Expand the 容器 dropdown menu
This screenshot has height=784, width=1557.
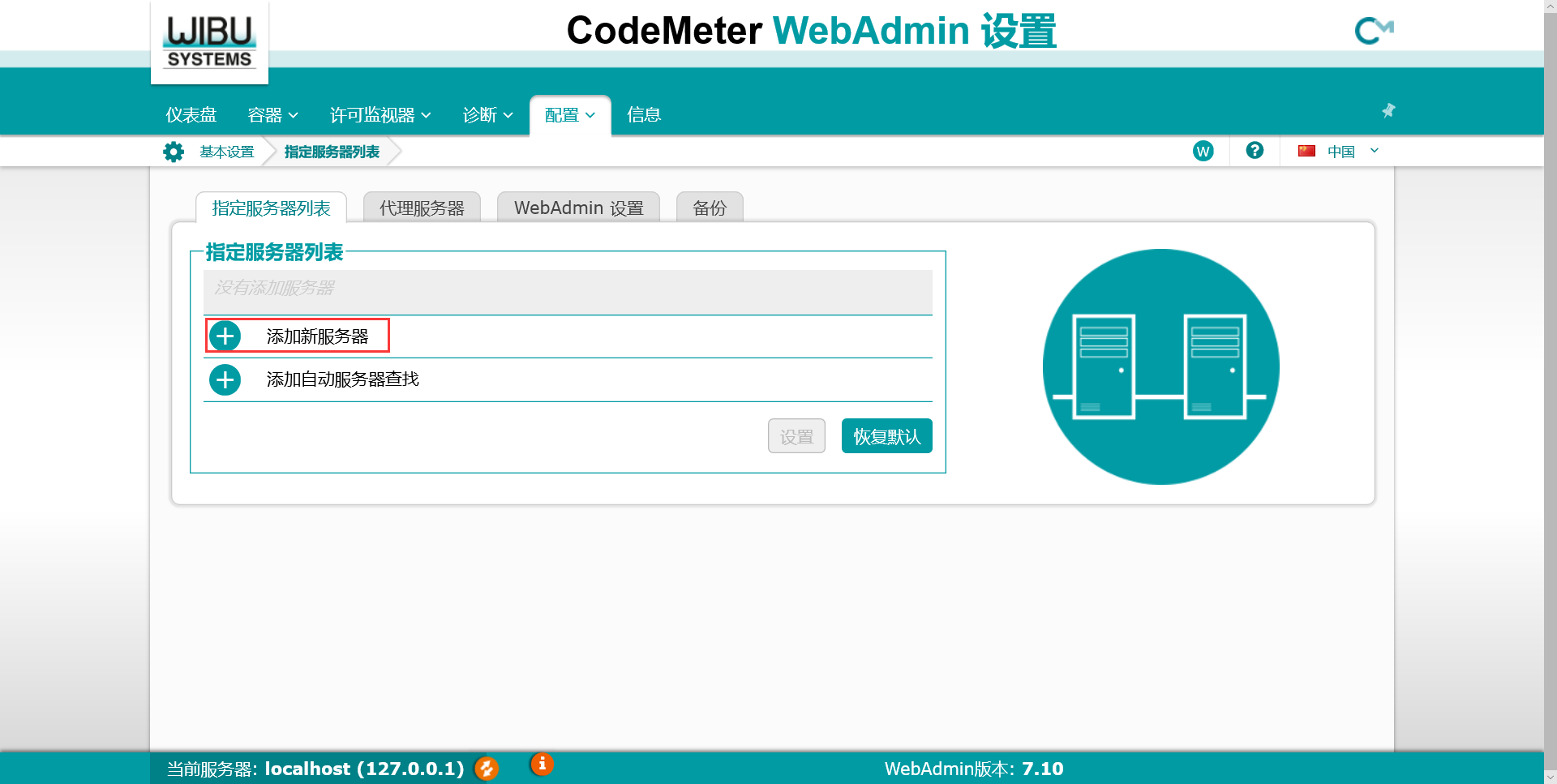pos(273,115)
